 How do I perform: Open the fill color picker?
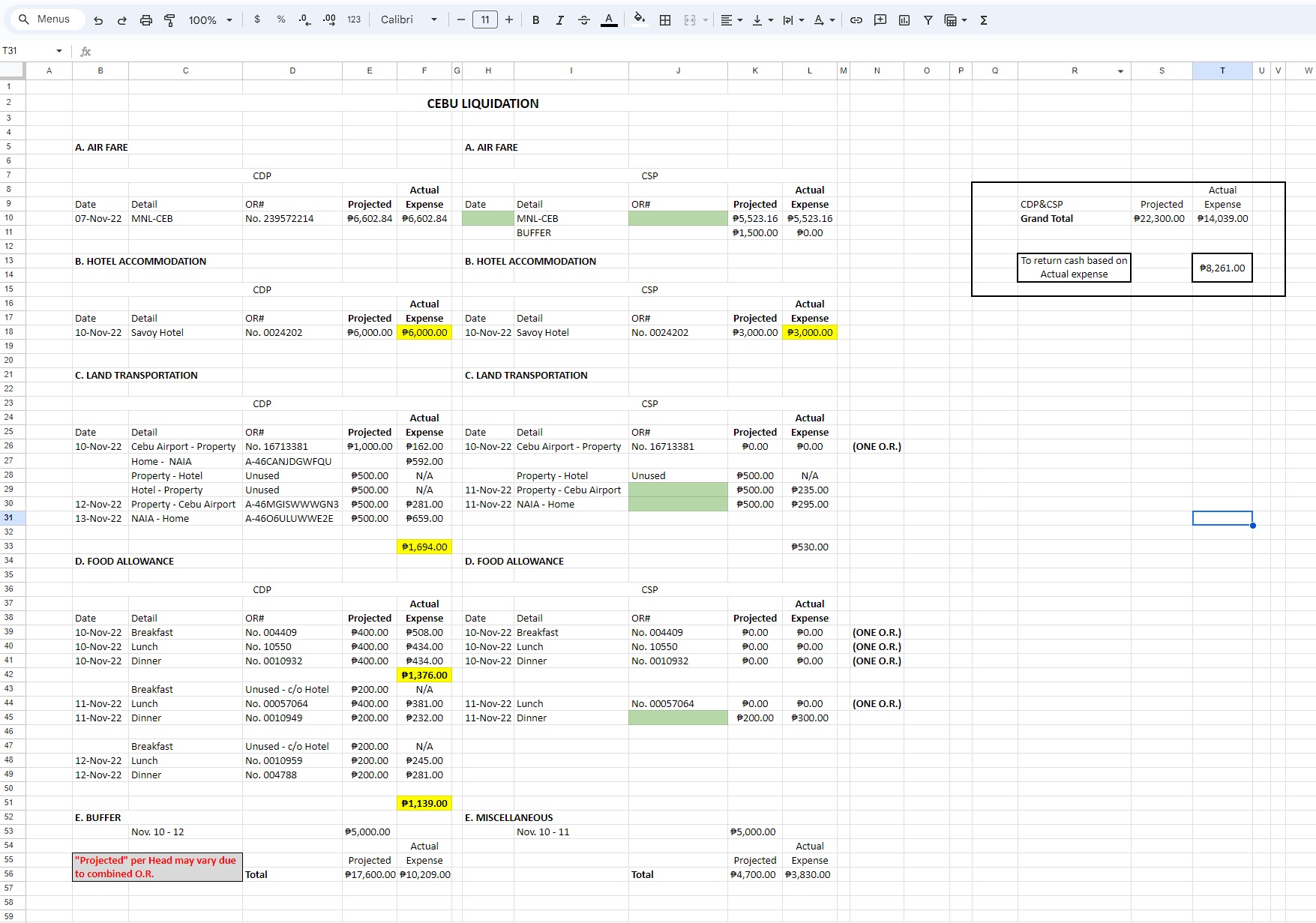pos(639,19)
